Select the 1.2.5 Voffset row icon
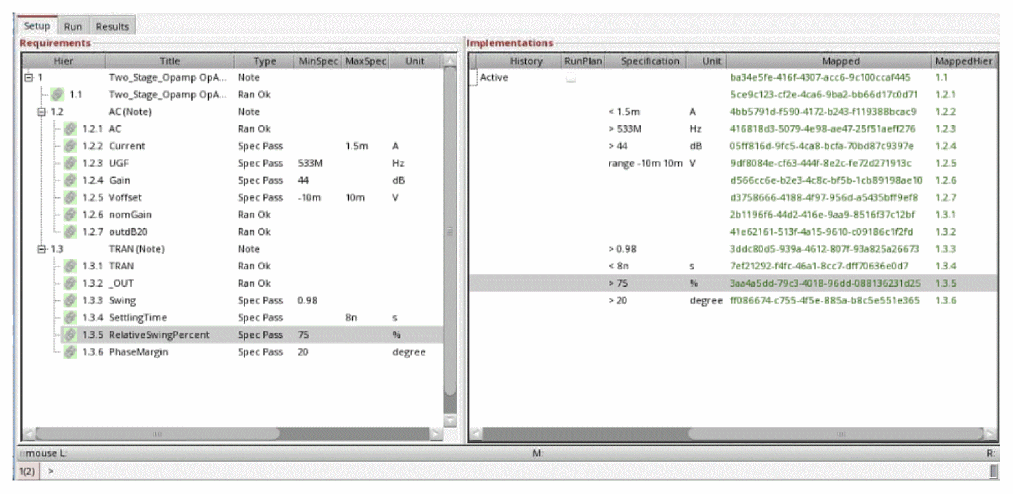1013x494 pixels. 71,197
